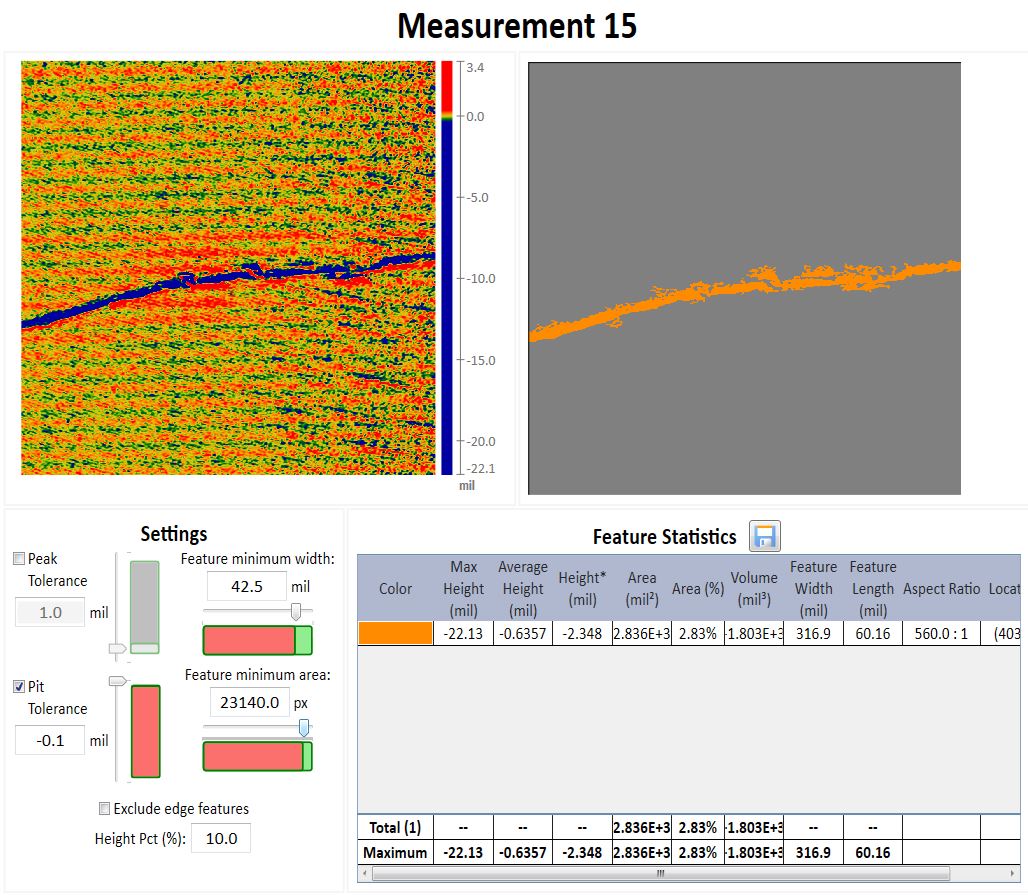The image size is (1028, 895).
Task: Enable the Peak Tolerance checkbox
Action: (19, 559)
